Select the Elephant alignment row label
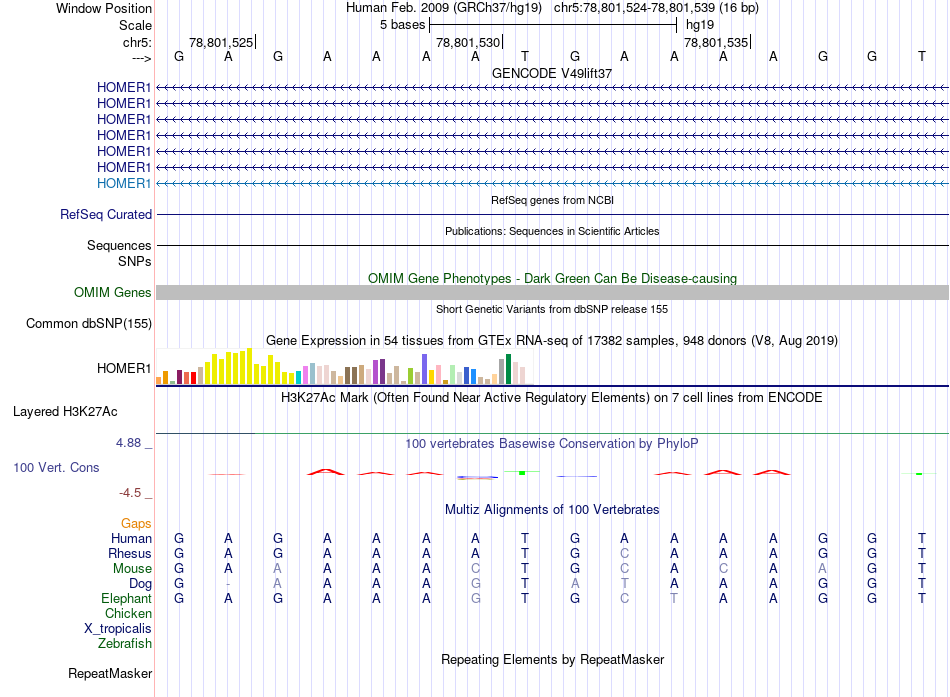950x697 pixels. point(126,598)
